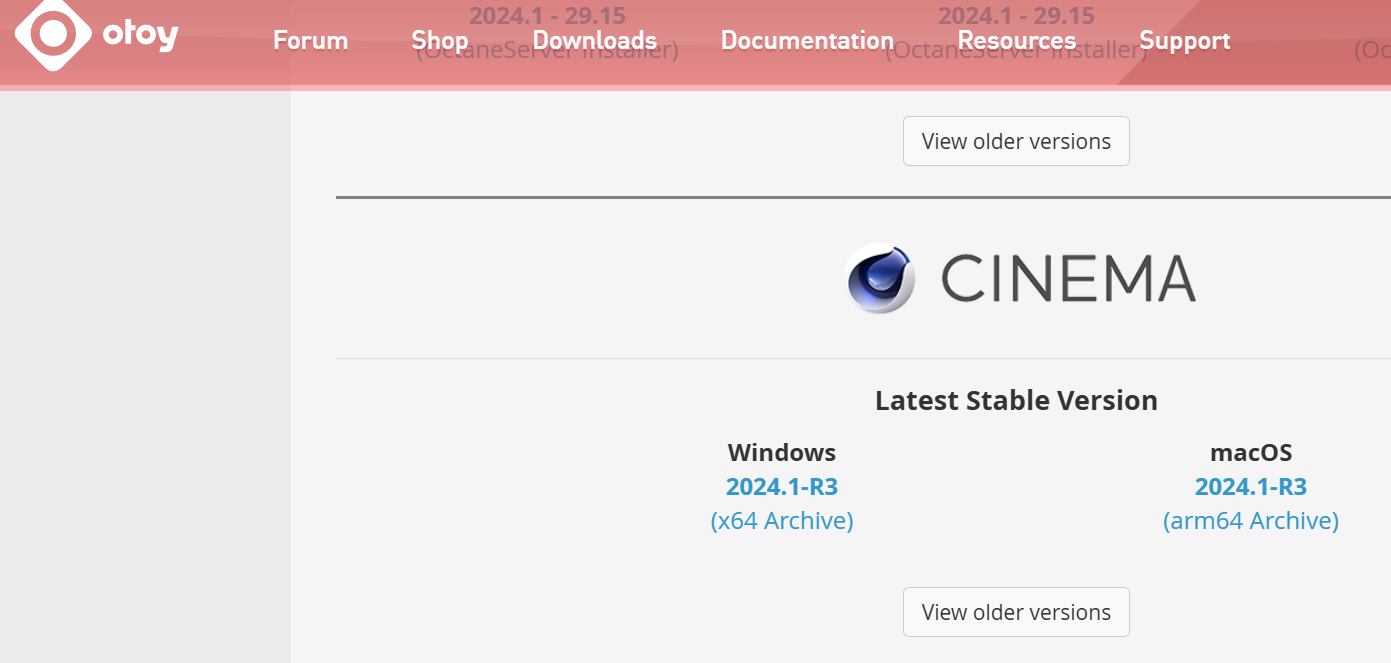Image resolution: width=1391 pixels, height=663 pixels.
Task: Click the CINEMA wordmark text
Action: tap(1068, 279)
